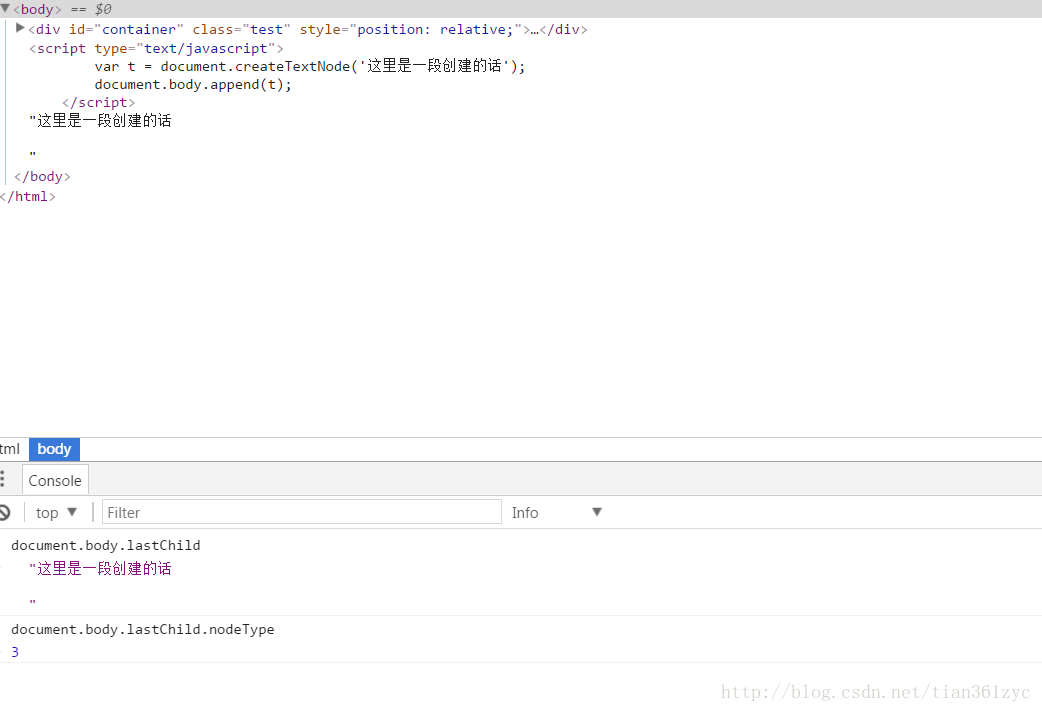Open the drawer three-dot menu
1042x712 pixels.
click(x=3, y=479)
